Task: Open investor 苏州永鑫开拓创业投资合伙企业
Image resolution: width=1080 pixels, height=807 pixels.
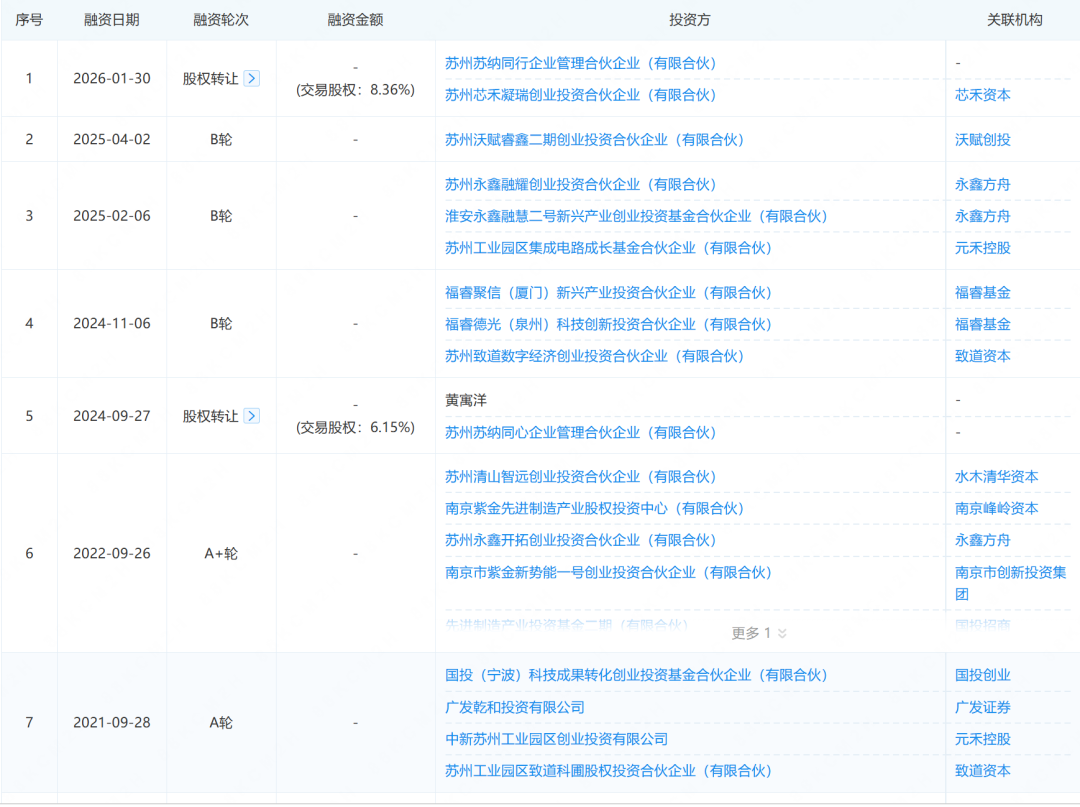Action: click(581, 540)
